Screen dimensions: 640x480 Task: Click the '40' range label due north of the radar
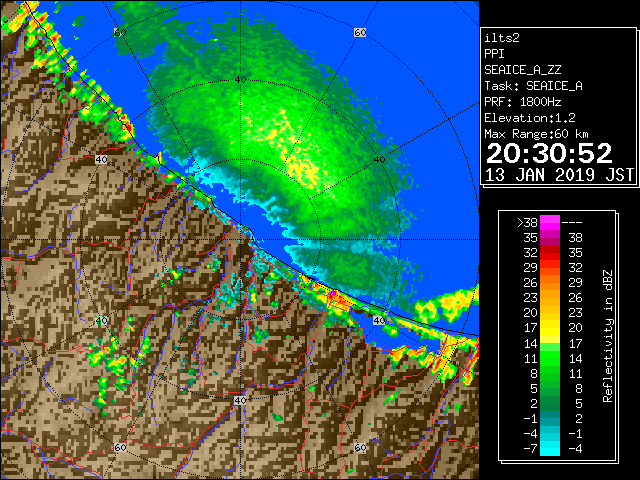tap(240, 80)
